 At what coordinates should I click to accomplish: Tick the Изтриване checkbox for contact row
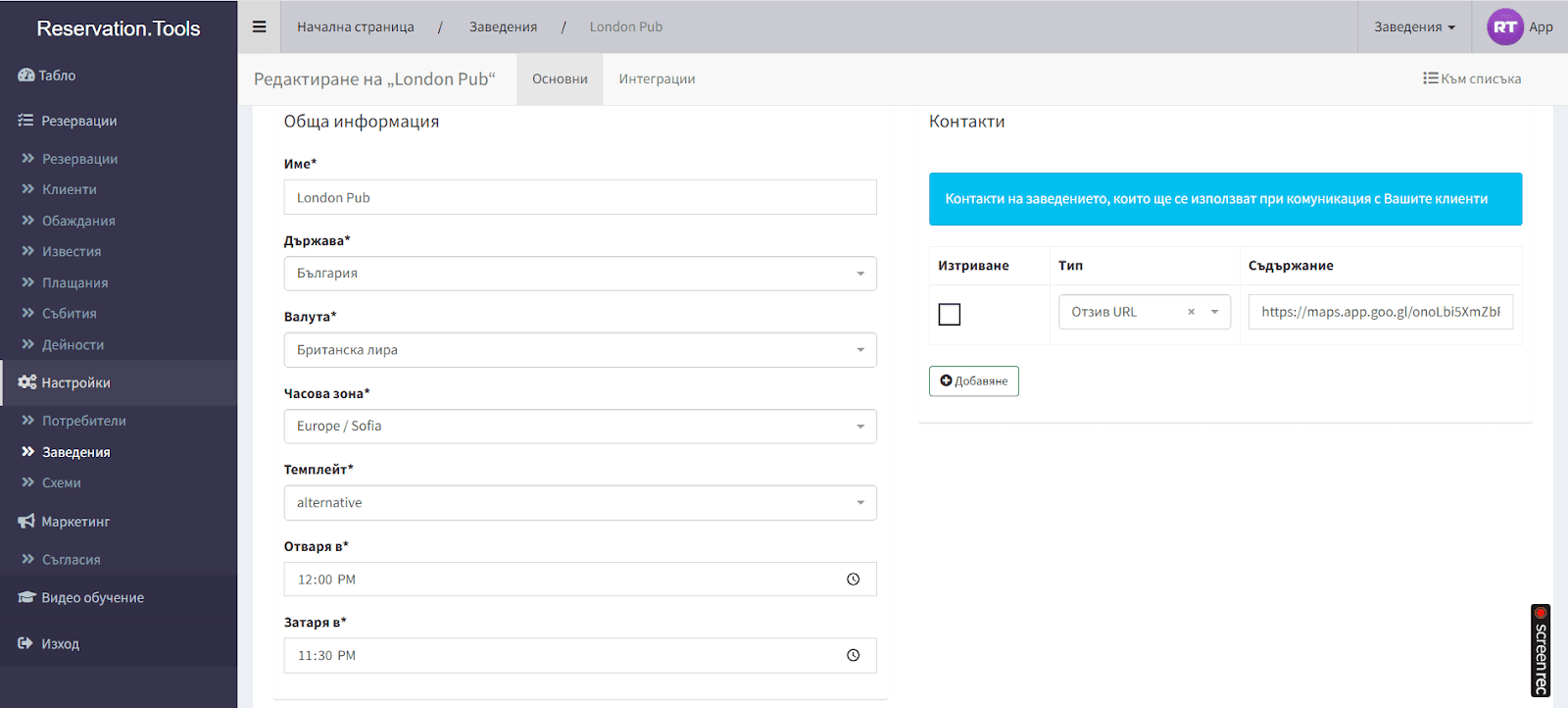point(949,314)
